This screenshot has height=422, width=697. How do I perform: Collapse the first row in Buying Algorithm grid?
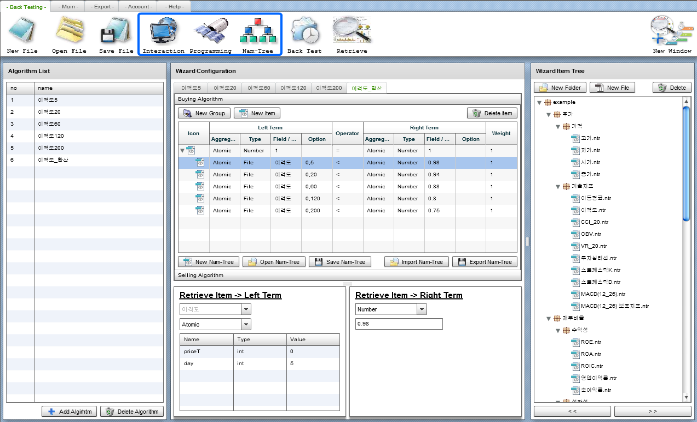point(182,150)
